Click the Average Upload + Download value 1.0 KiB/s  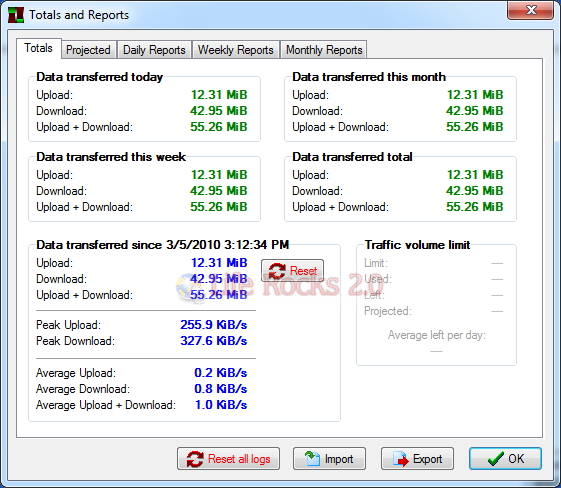221,405
